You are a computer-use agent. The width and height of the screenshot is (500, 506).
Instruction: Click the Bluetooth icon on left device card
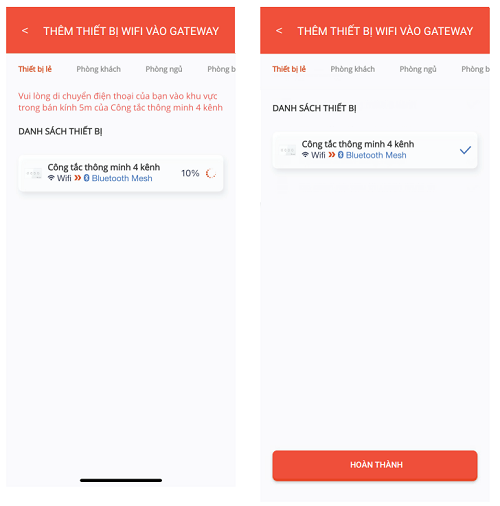(x=86, y=178)
